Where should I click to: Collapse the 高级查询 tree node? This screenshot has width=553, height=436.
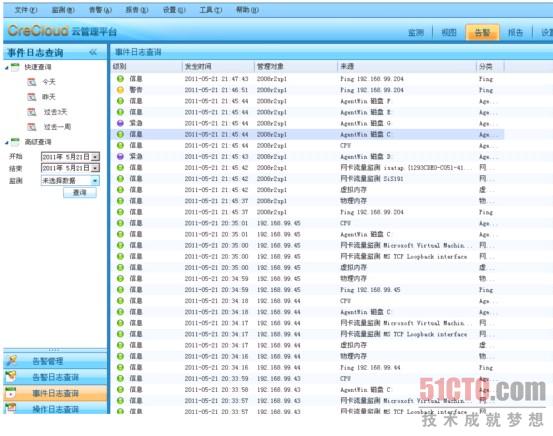[x=7, y=142]
